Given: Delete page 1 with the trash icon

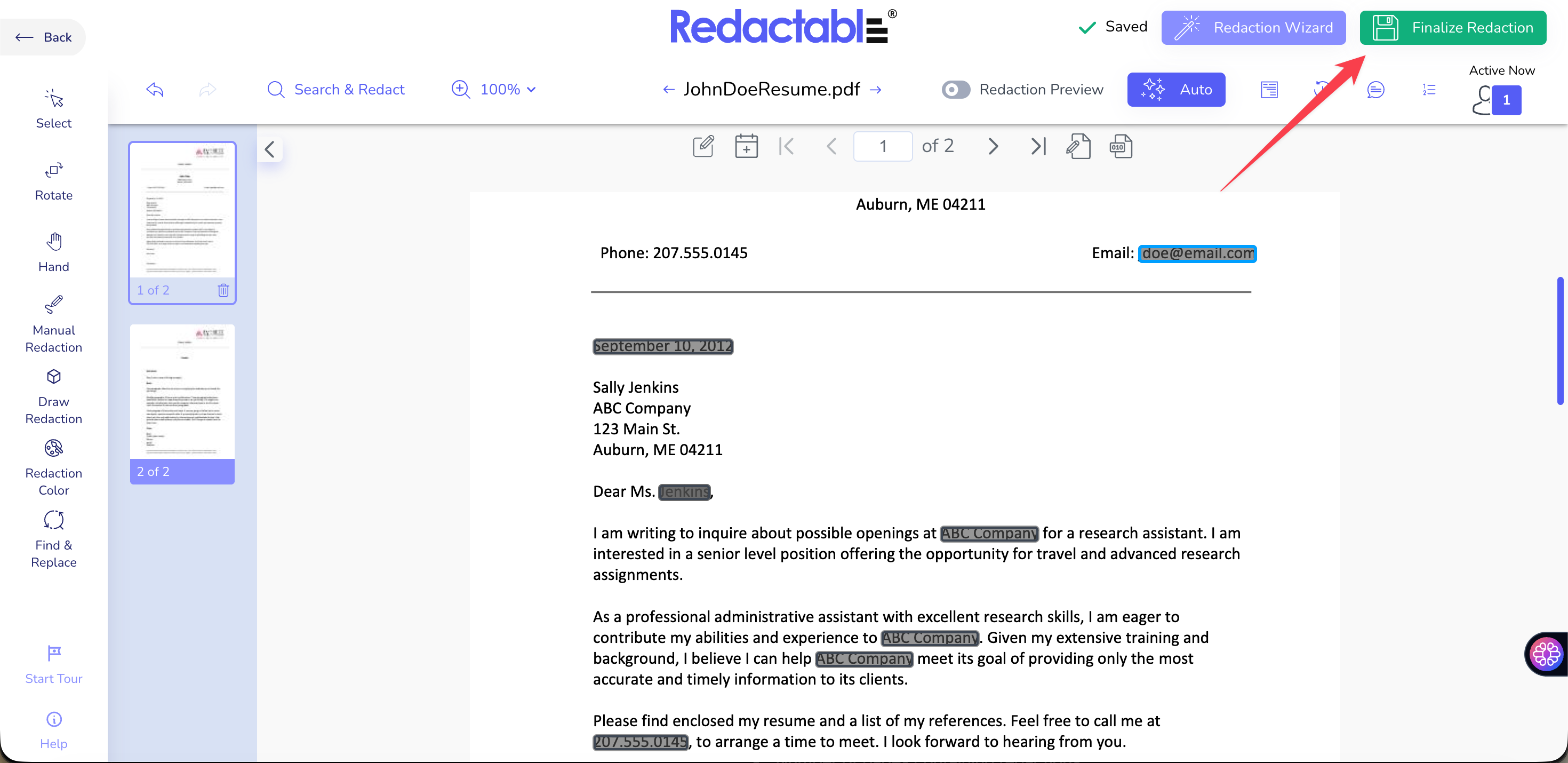Looking at the screenshot, I should click(x=223, y=290).
